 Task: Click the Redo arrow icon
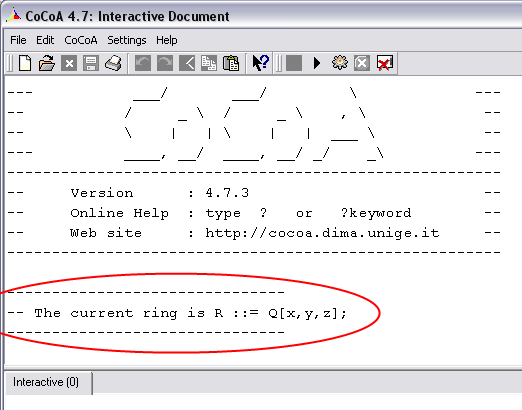coord(165,63)
